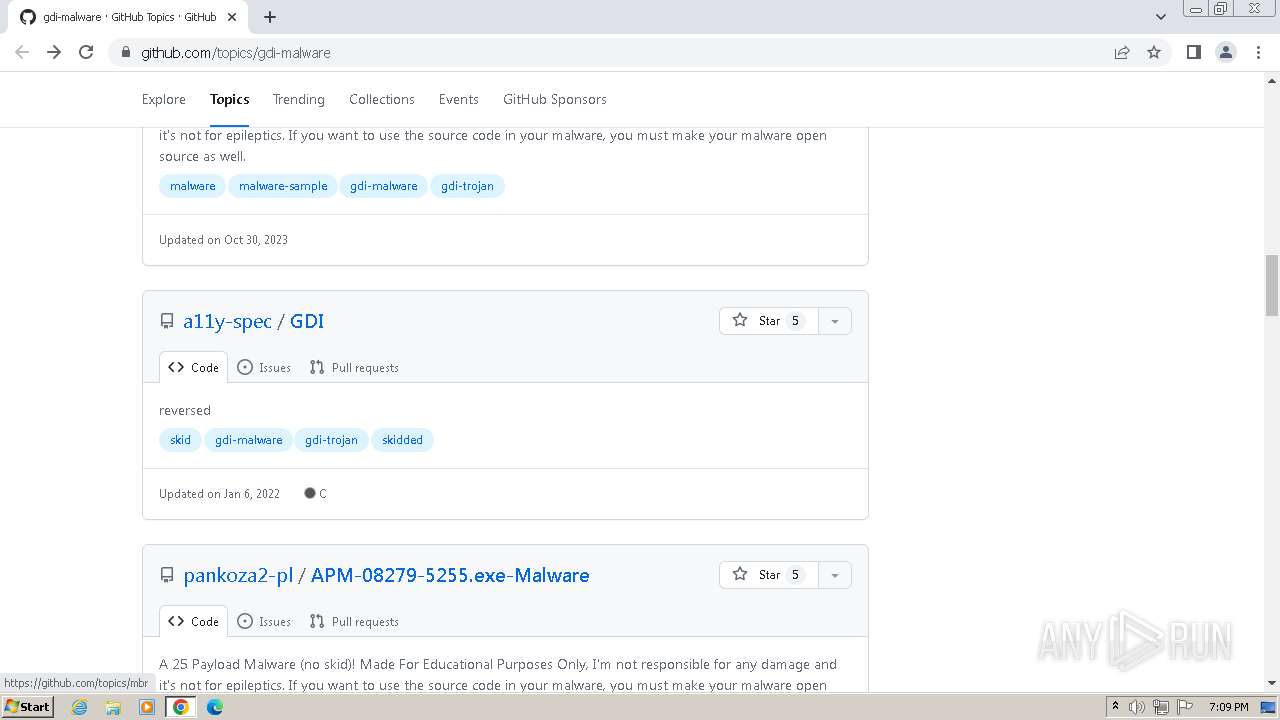Star the APM-08279-5255.exe-Malware repository
1280x720 pixels.
pyautogui.click(x=768, y=575)
